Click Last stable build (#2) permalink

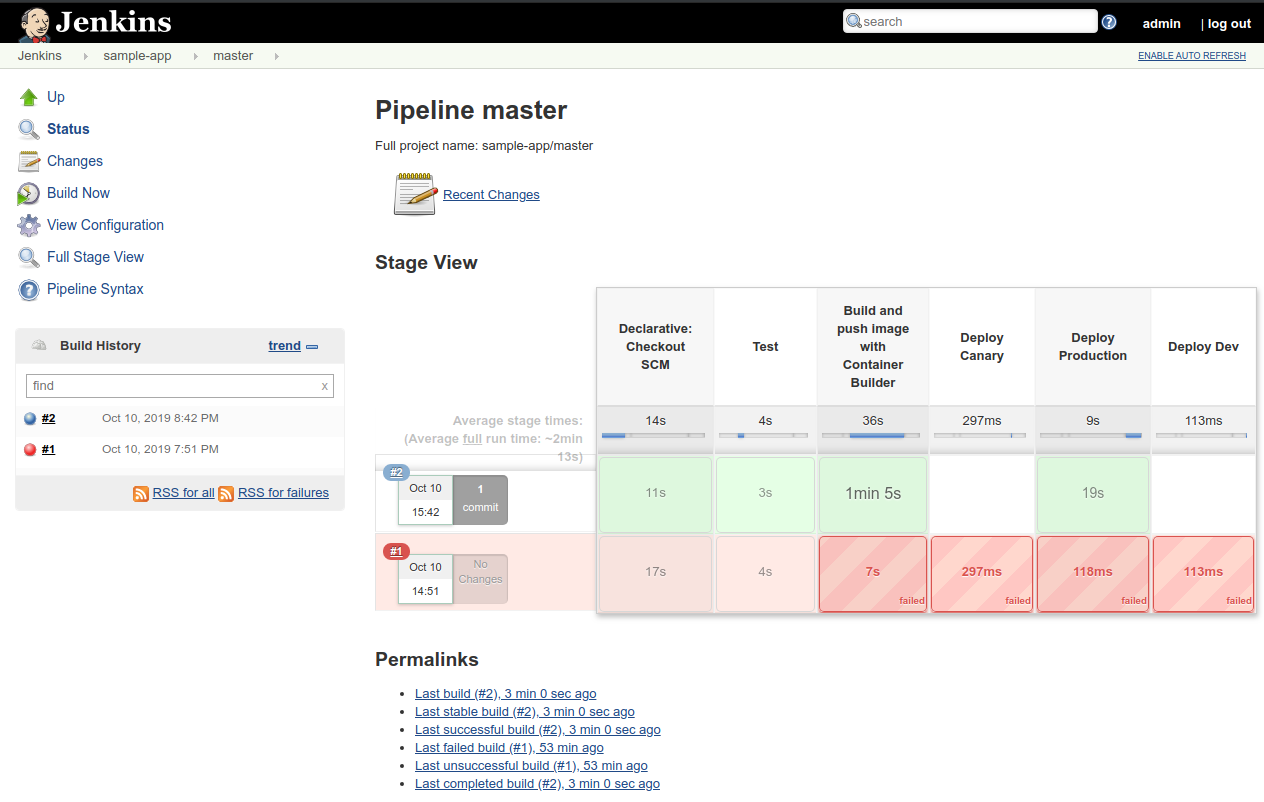click(525, 712)
